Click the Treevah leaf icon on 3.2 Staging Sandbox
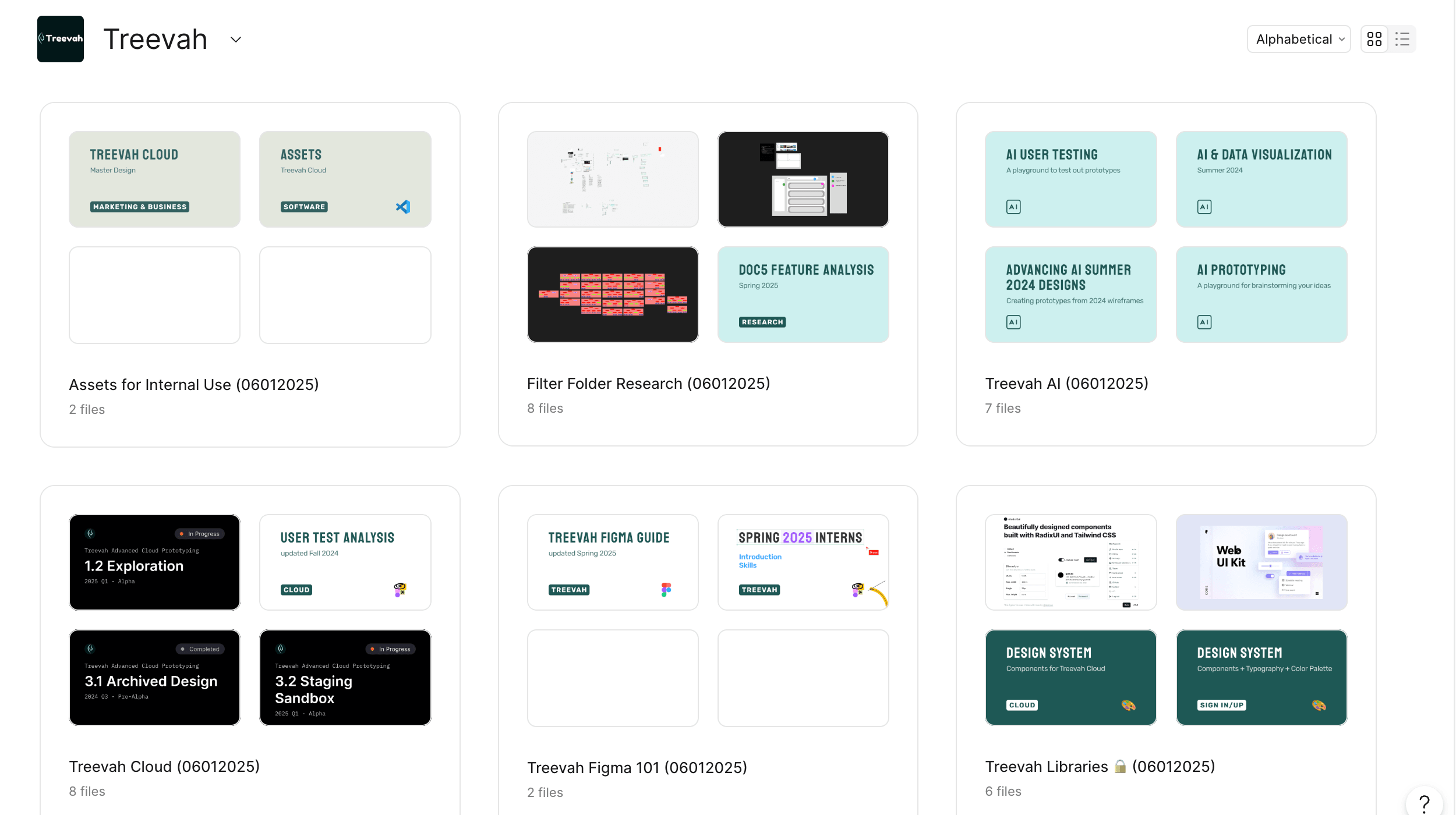The height and width of the screenshot is (815, 1456). [281, 649]
